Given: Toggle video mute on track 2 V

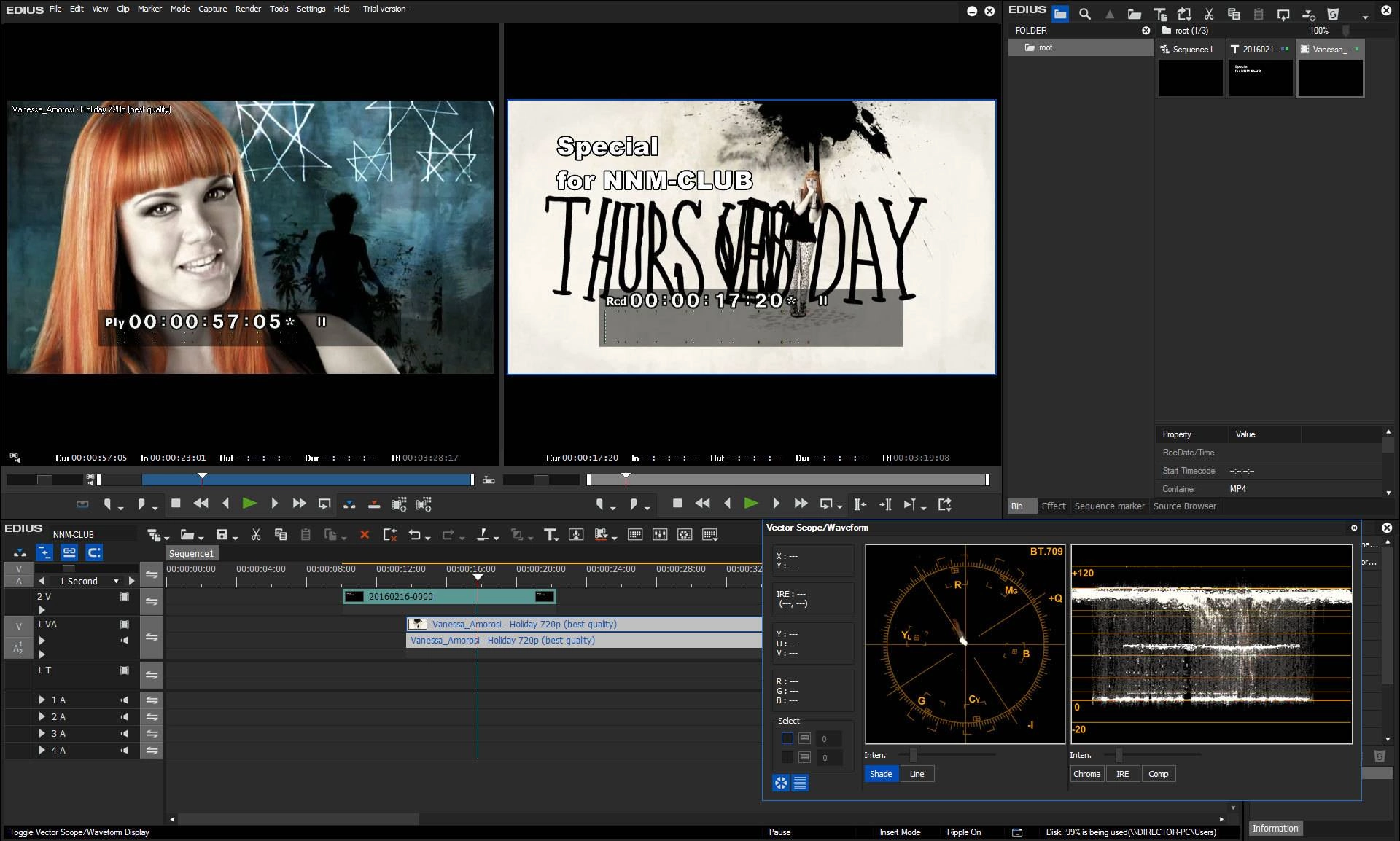Looking at the screenshot, I should tap(125, 596).
